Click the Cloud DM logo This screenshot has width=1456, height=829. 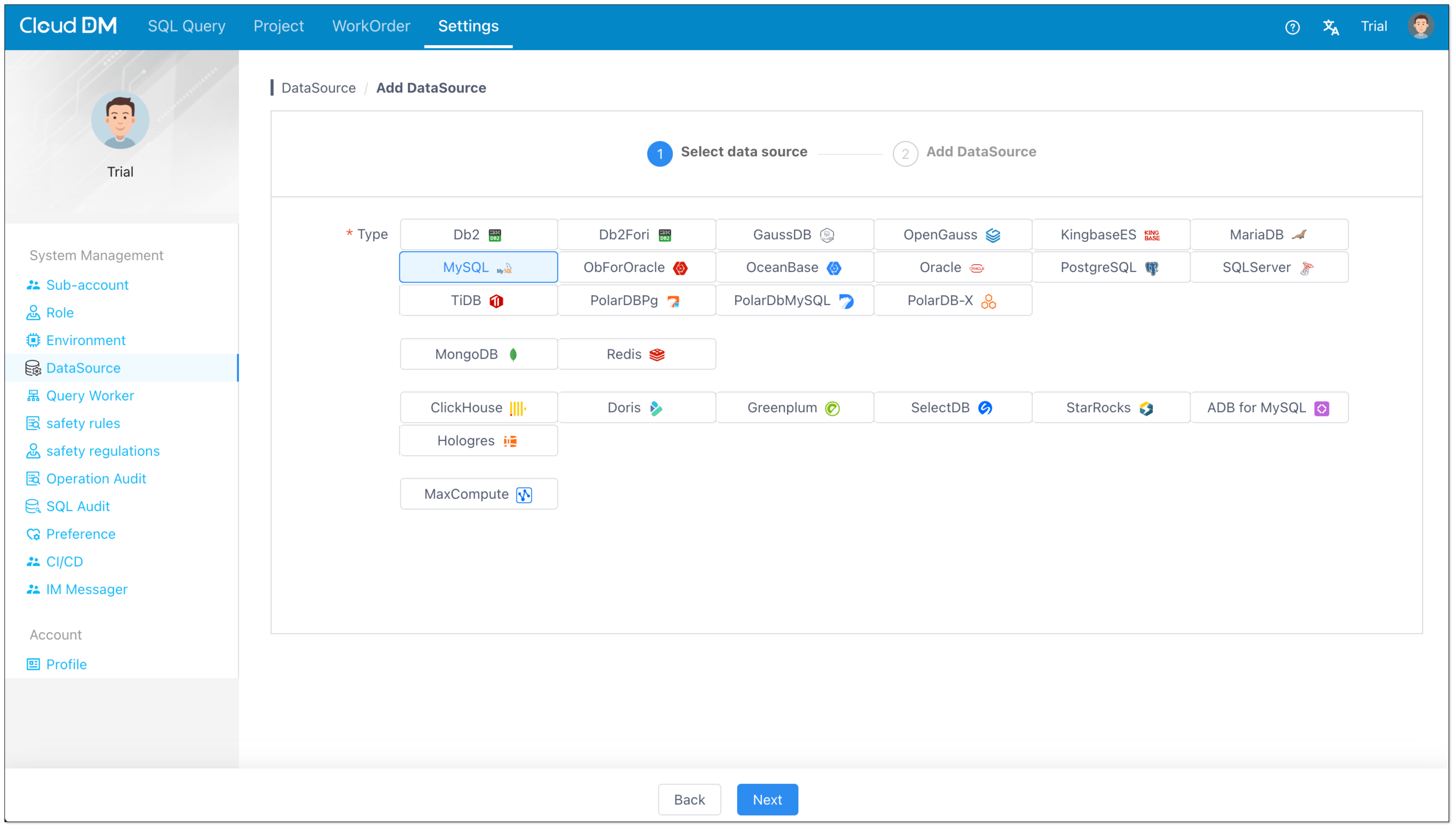tap(68, 26)
